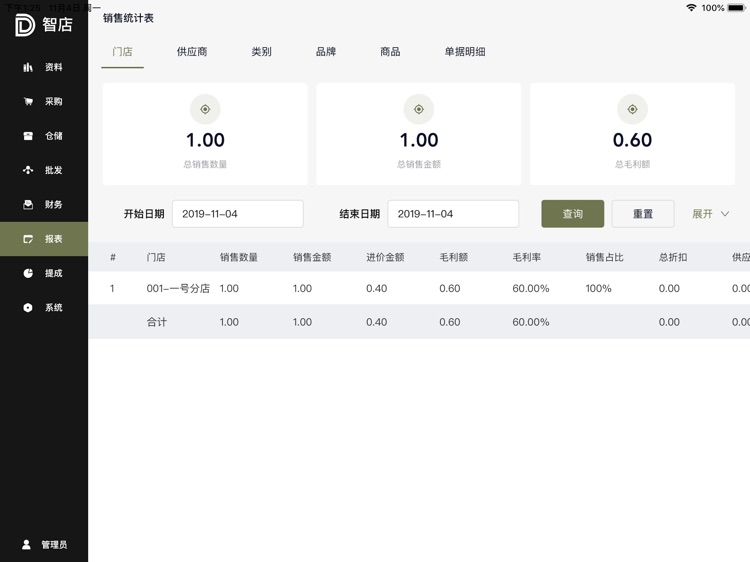This screenshot has width=750, height=562.
Task: Click the target icon above 总毛利额
Action: [632, 109]
